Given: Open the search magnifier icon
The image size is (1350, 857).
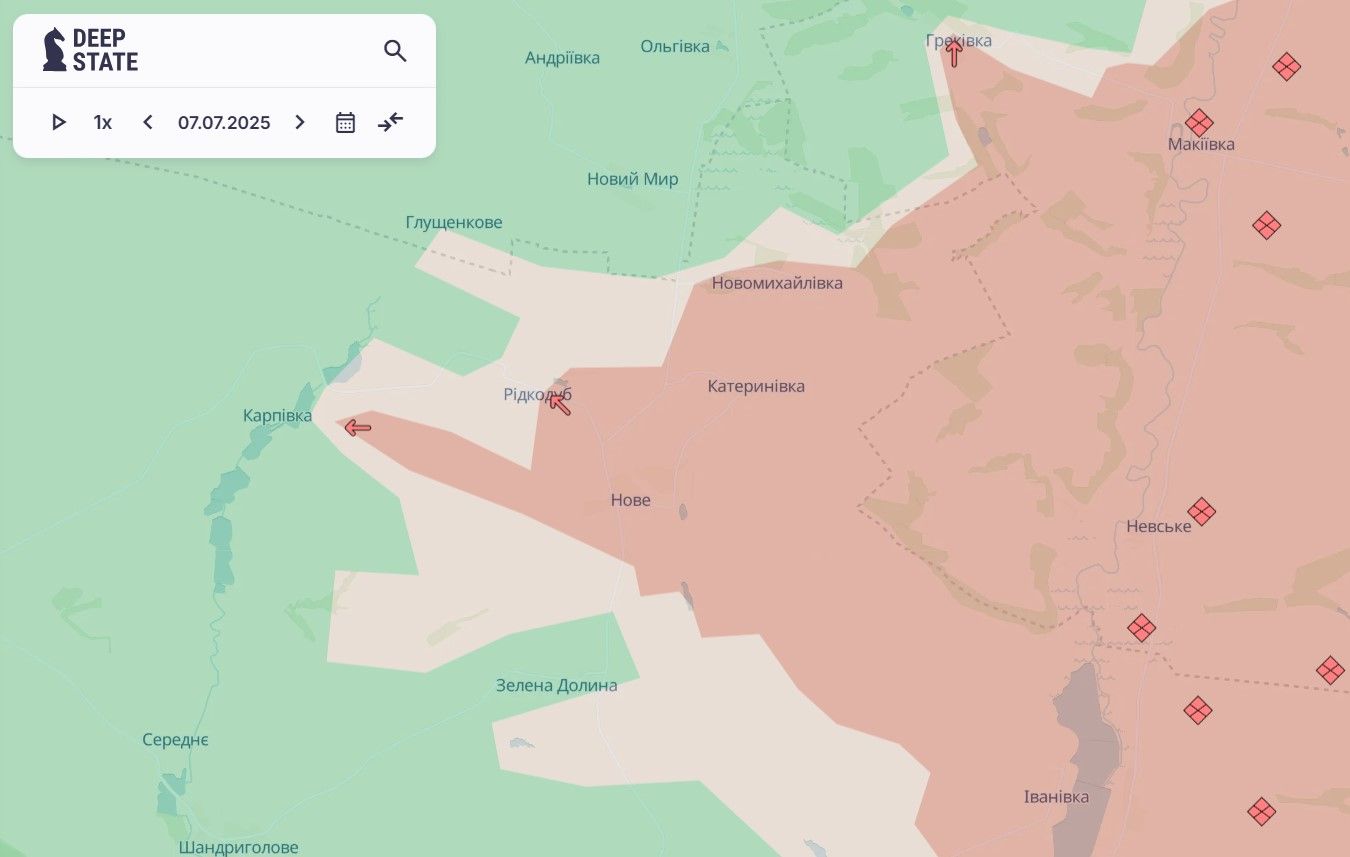Looking at the screenshot, I should 395,51.
